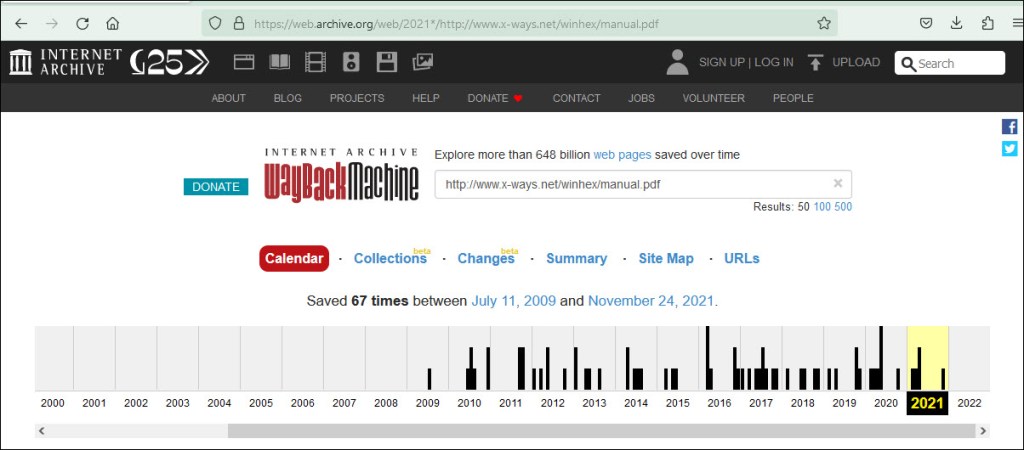This screenshot has height=450, width=1024.
Task: Switch to the Site Map tab
Action: [666, 259]
